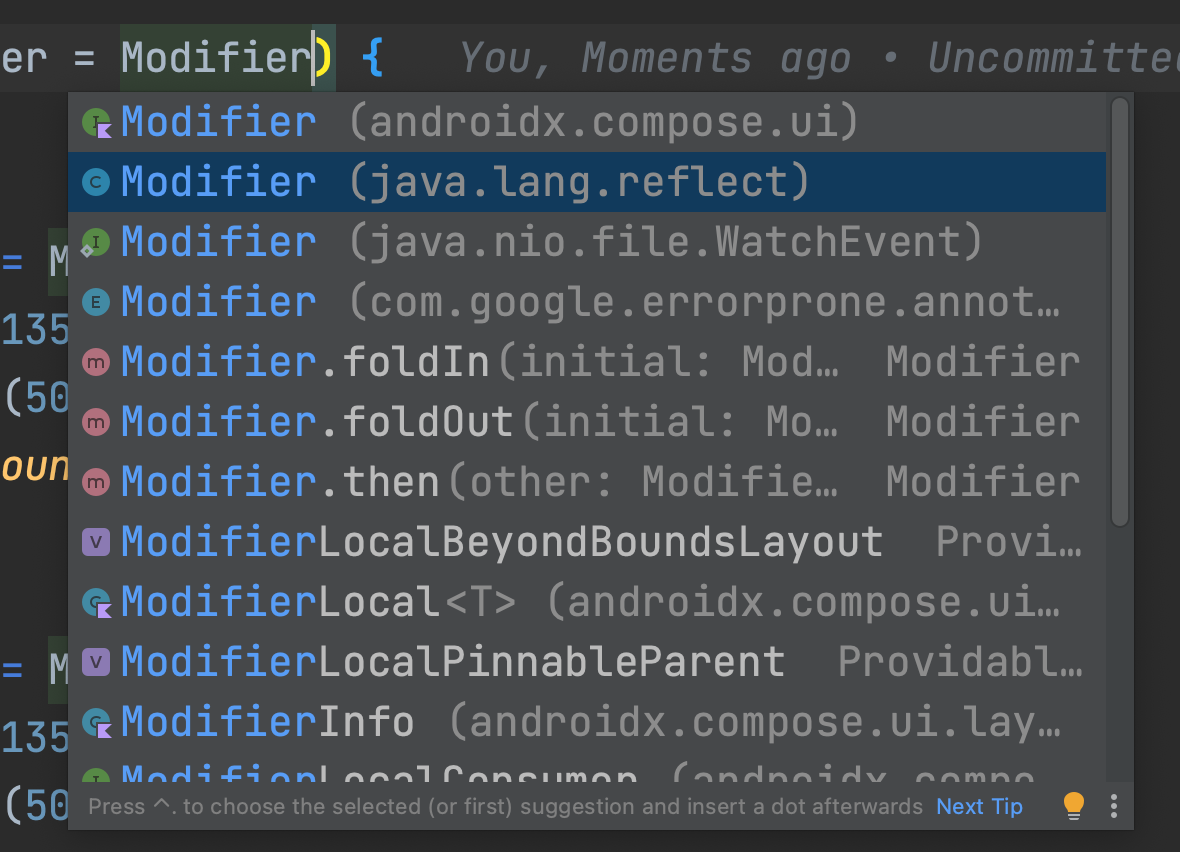Screen dimensions: 1180x852
Task: Click the variable icon for ModifierLocalPinnableParent
Action: 96,662
